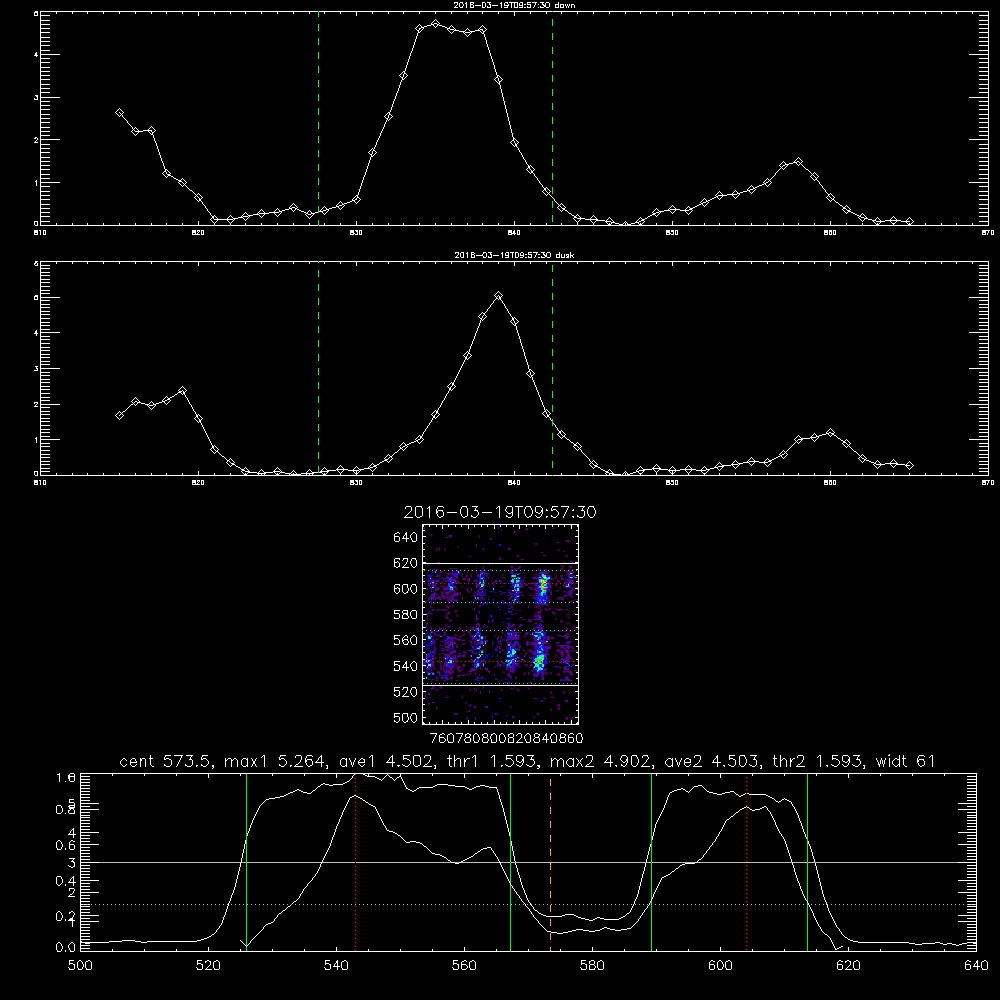This screenshot has width=1000, height=1000.
Task: Click the 'max1 5.264' value in the stats line
Action: pyautogui.click(x=275, y=761)
